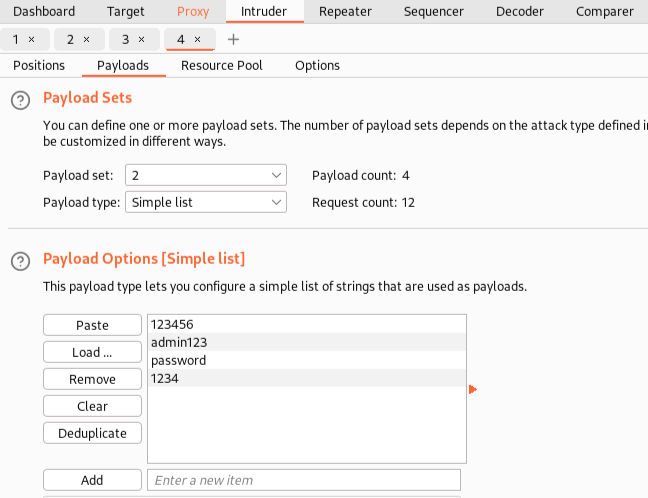Open the Resource Pool sub-tab
Image resolution: width=648 pixels, height=498 pixels.
tap(222, 66)
